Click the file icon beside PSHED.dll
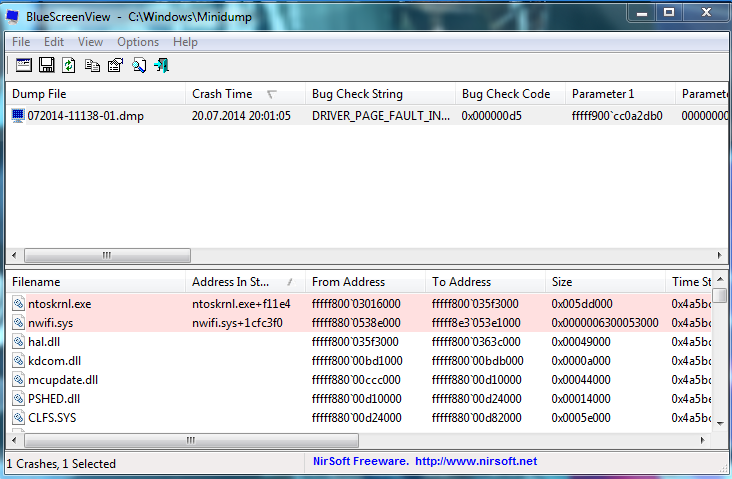732x479 pixels. 18,399
